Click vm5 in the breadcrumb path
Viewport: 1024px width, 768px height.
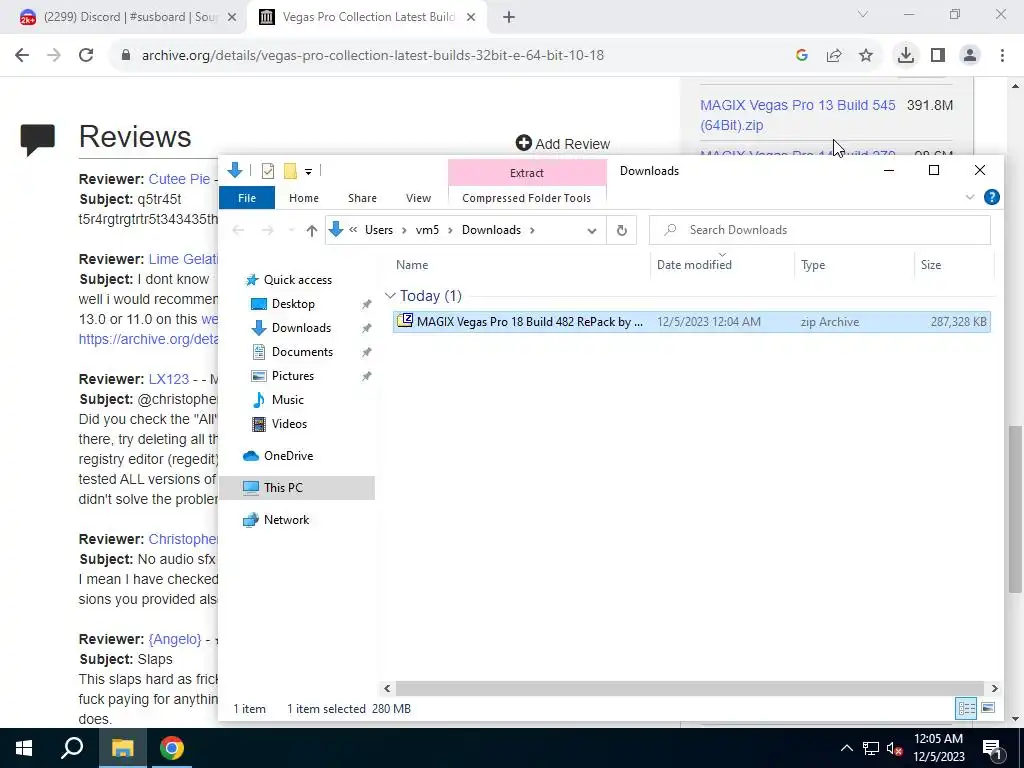click(427, 231)
